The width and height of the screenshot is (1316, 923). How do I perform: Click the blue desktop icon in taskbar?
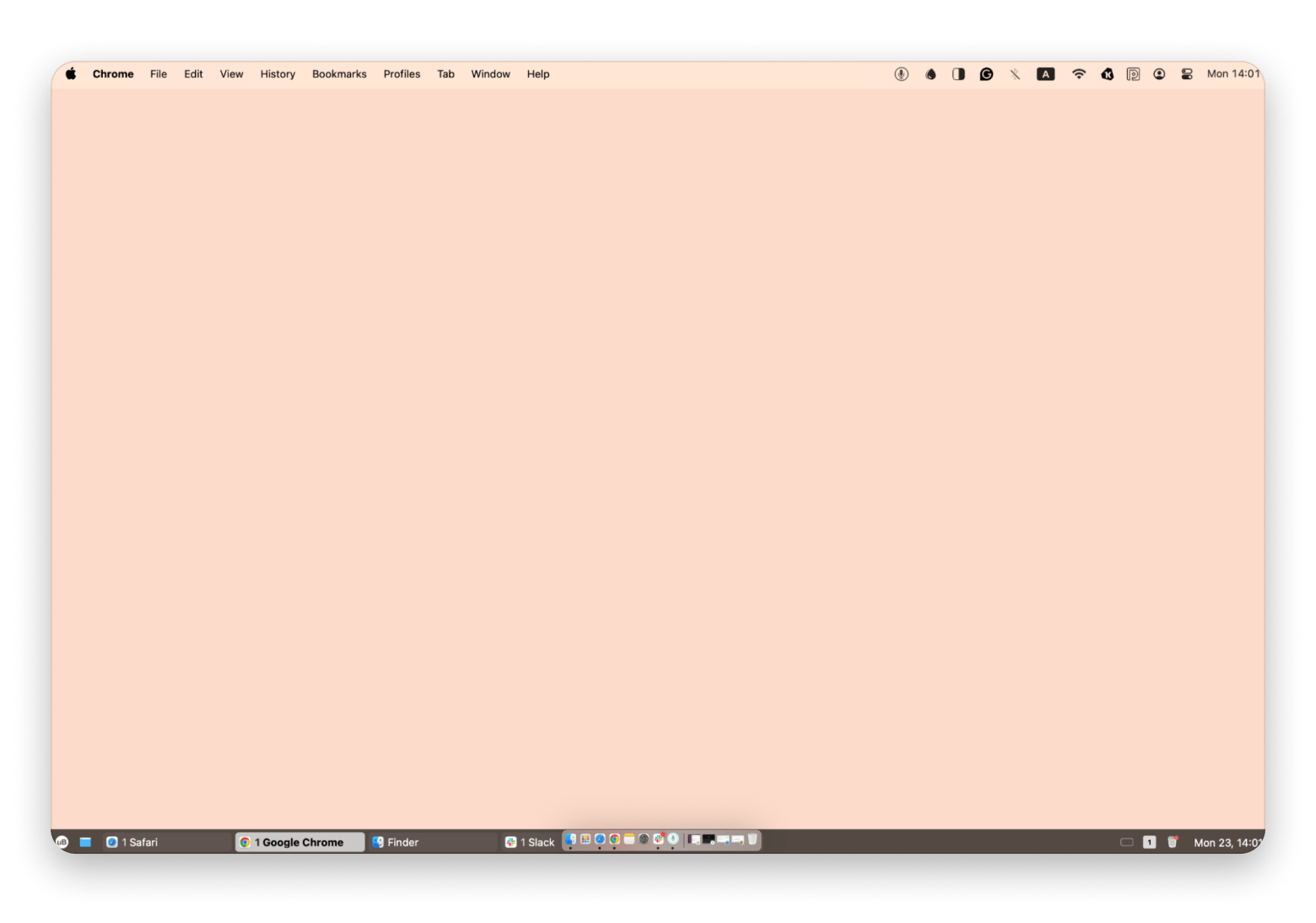point(85,842)
